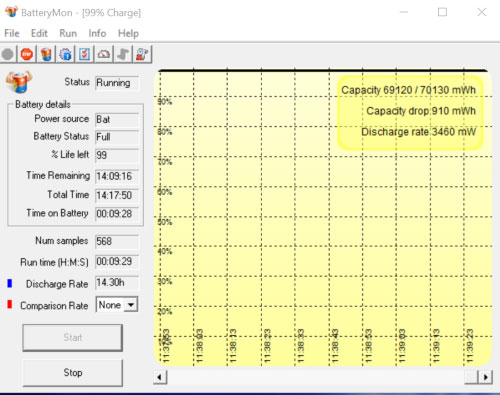The image size is (500, 395).
Task: Click the Time Remaining field 14:09:16
Action: [x=117, y=176]
